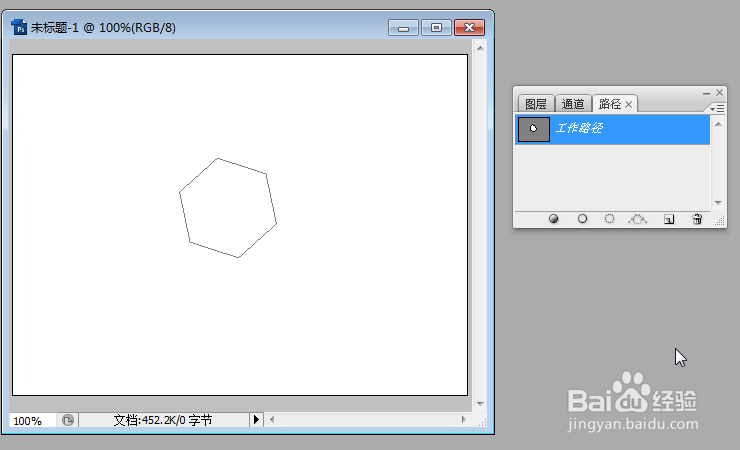This screenshot has height=450, width=740.
Task: Load path as a selection
Action: [x=609, y=219]
